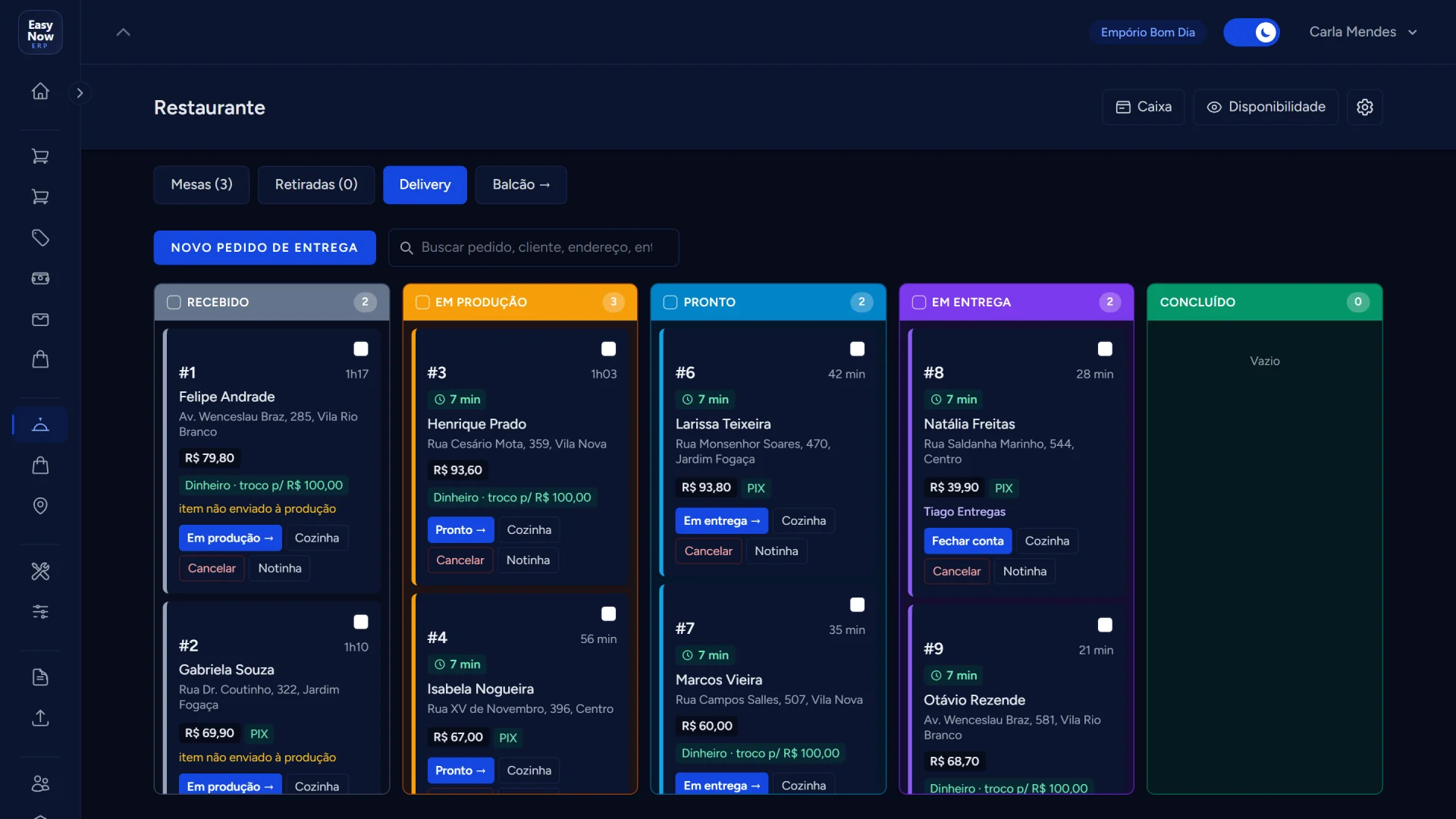Select the Delivery tab
This screenshot has width=1456, height=819.
point(425,184)
